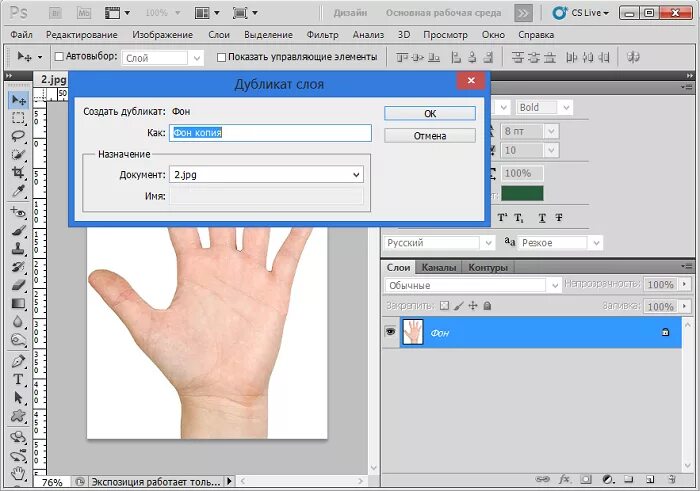The image size is (700, 491).
Task: Select the Eraser tool
Action: point(18,285)
